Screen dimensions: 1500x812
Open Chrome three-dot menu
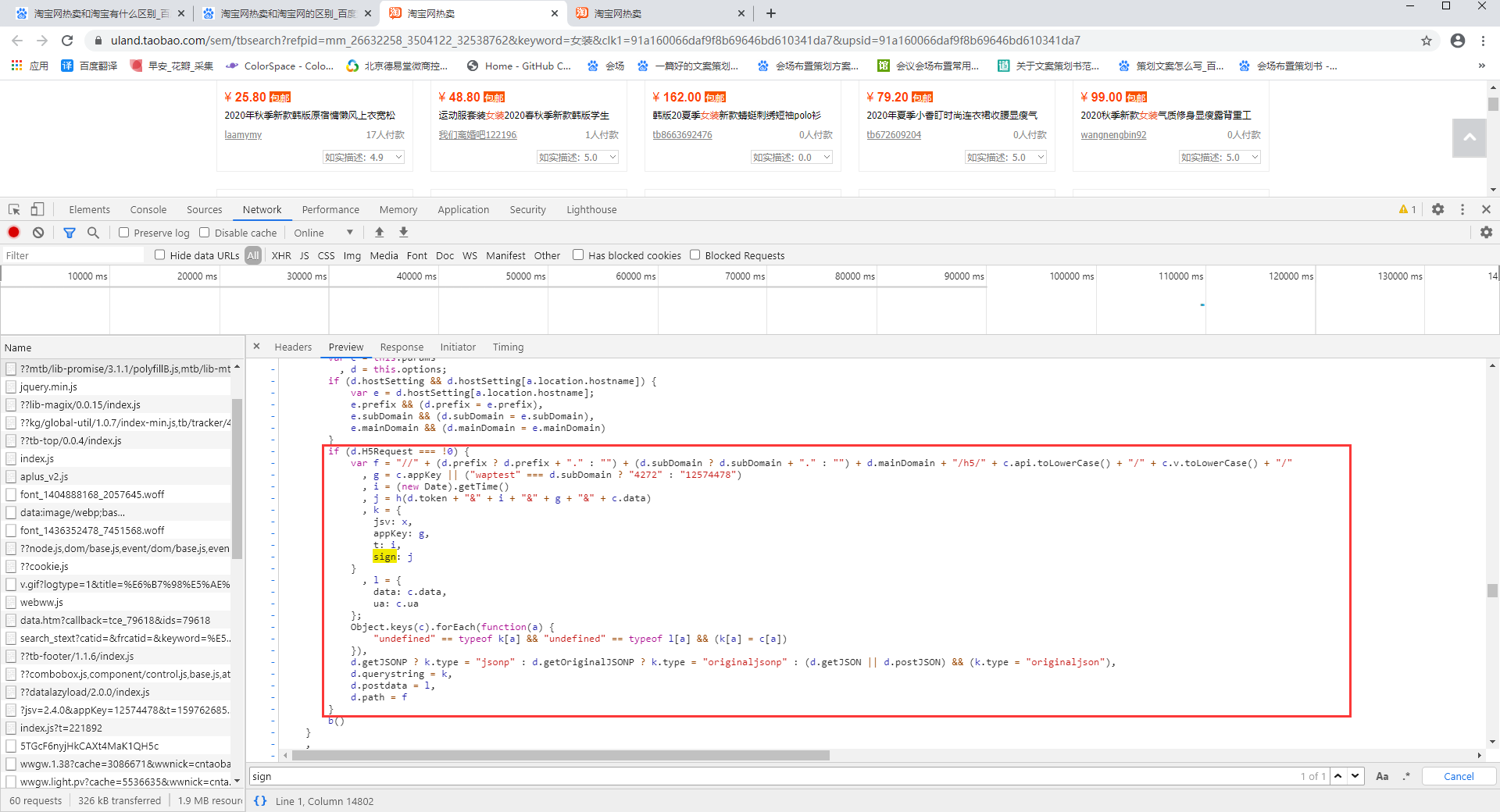click(x=1484, y=41)
